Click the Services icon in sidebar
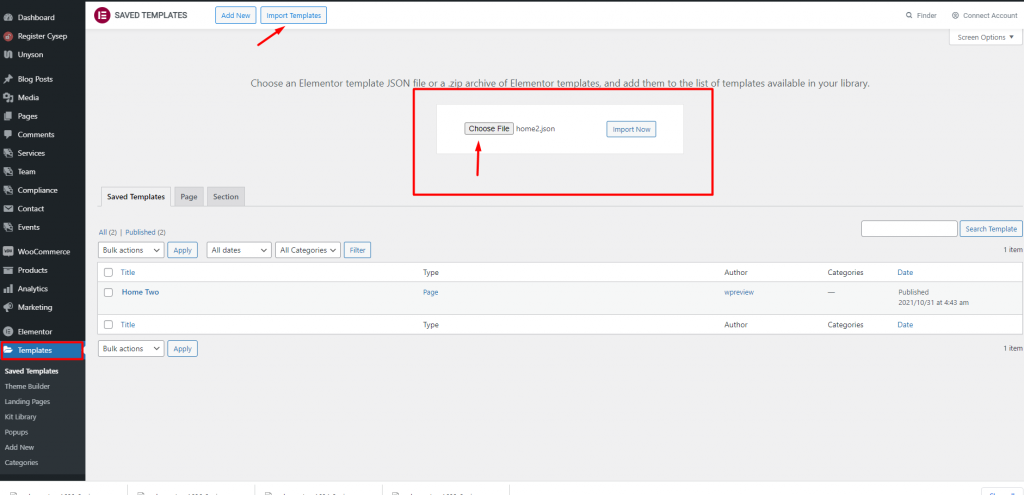 (x=8, y=153)
